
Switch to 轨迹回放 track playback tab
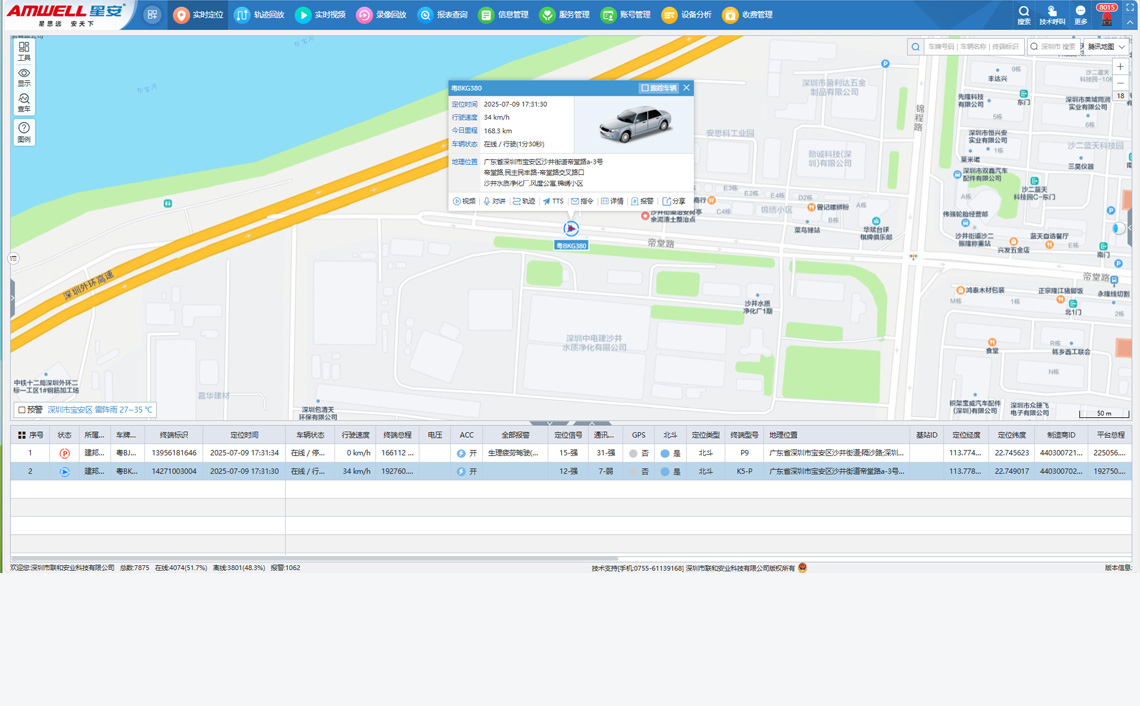click(x=259, y=15)
